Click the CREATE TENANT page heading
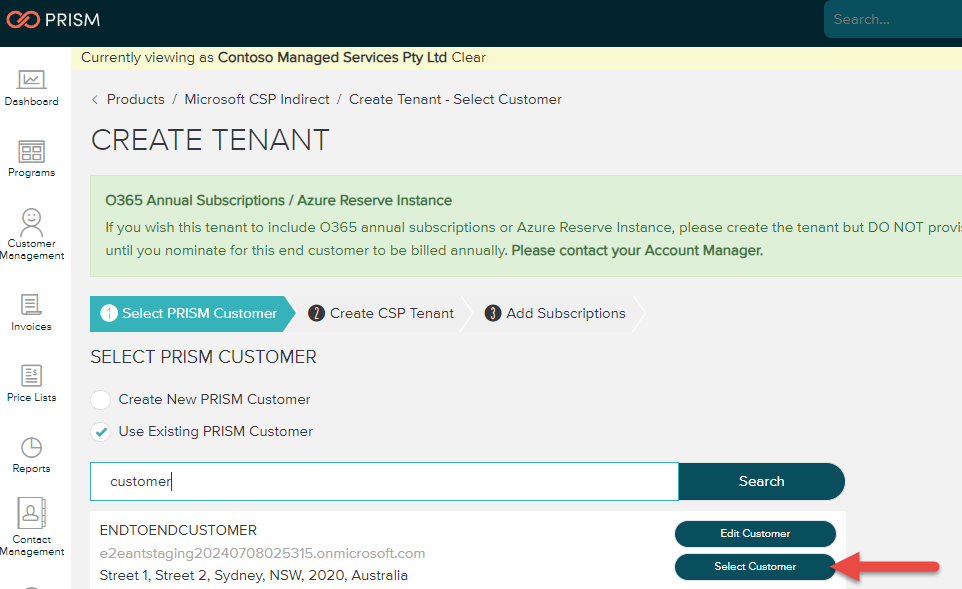 point(210,140)
